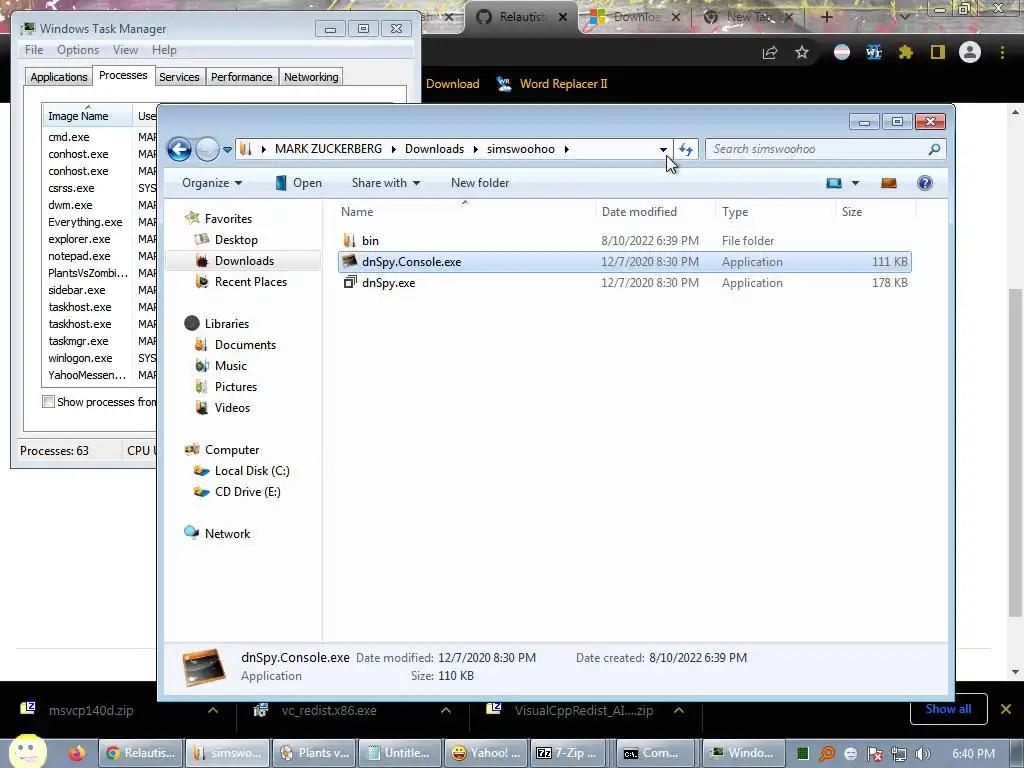Viewport: 1024px width, 768px height.
Task: Open Documents library in sidebar
Action: pos(245,345)
